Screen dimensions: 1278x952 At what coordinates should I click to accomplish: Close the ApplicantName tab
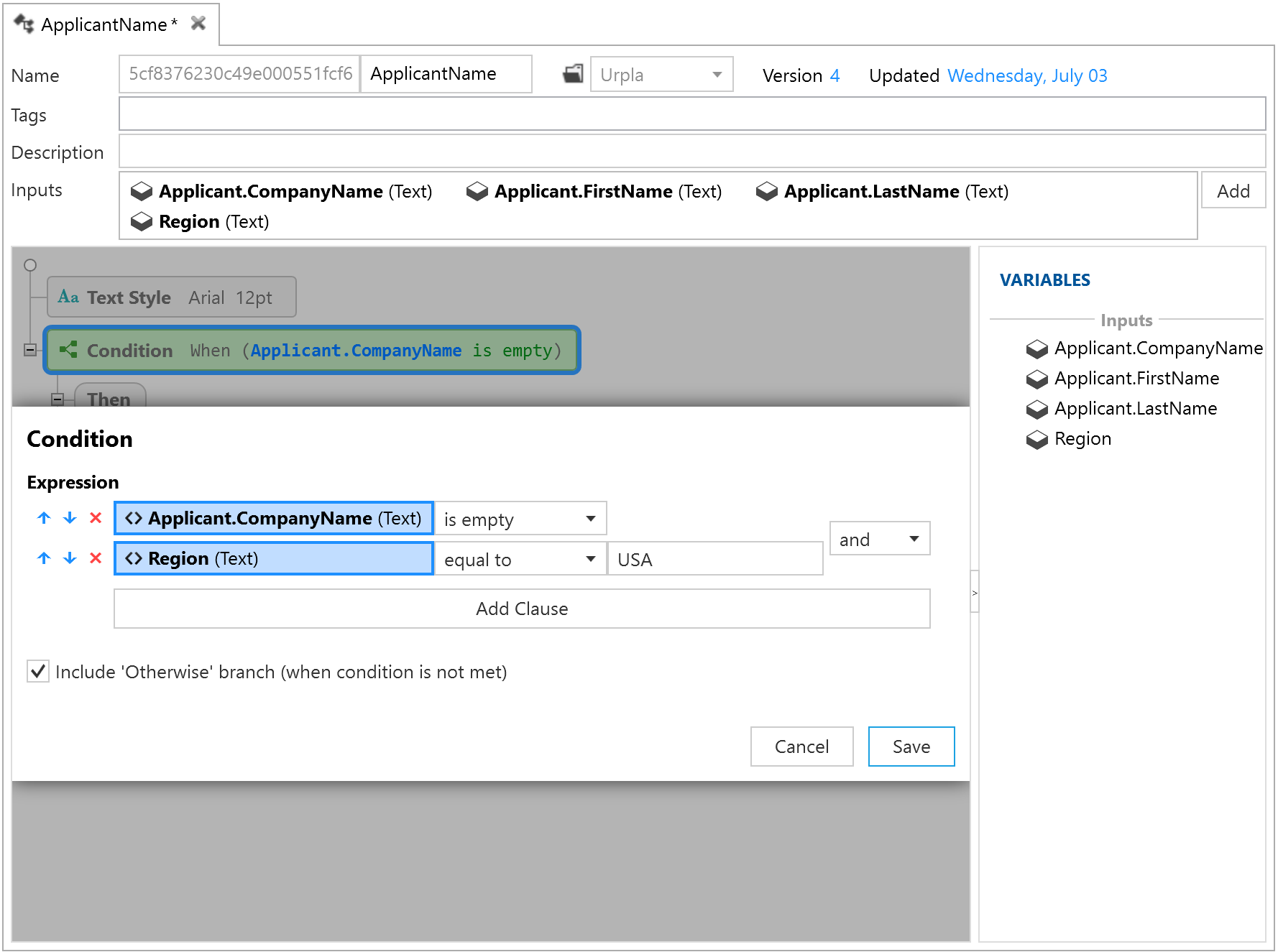click(x=198, y=24)
